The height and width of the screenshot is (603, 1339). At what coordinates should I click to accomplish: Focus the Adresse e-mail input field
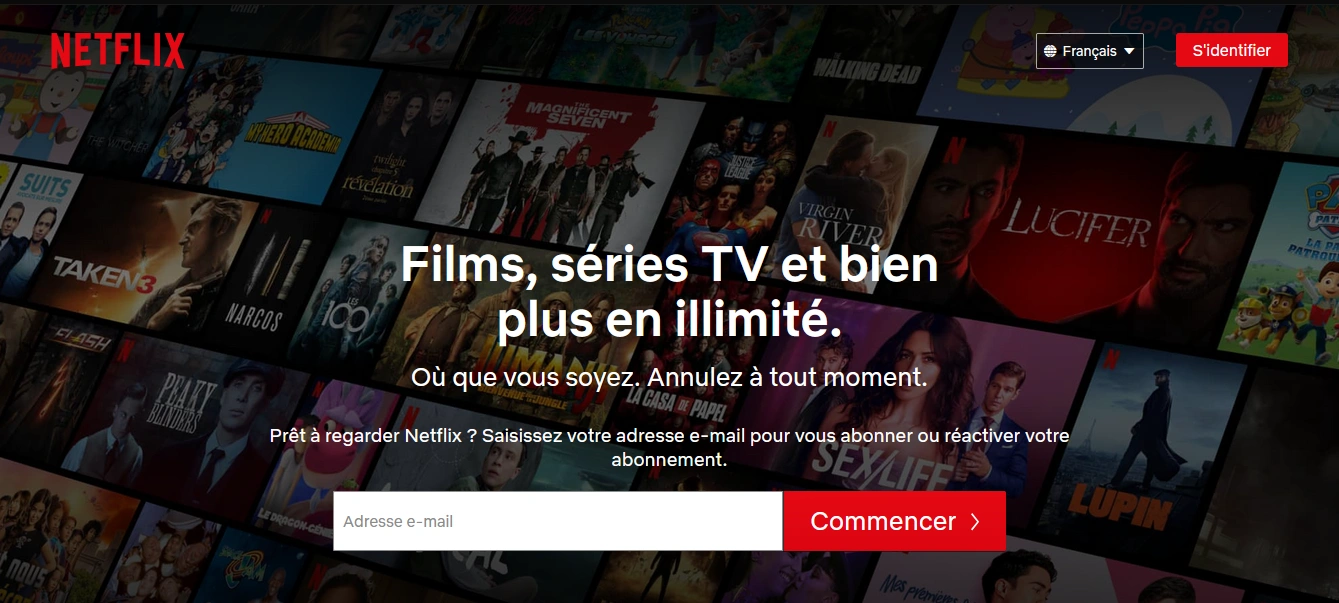pyautogui.click(x=557, y=521)
